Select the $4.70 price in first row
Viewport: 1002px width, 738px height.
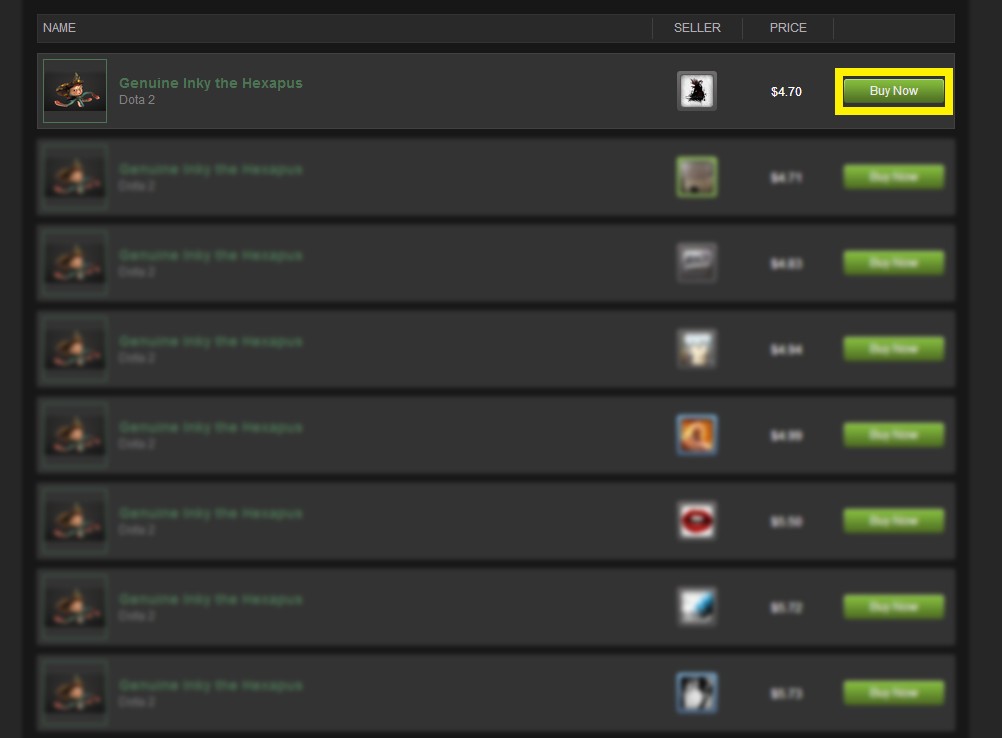786,91
